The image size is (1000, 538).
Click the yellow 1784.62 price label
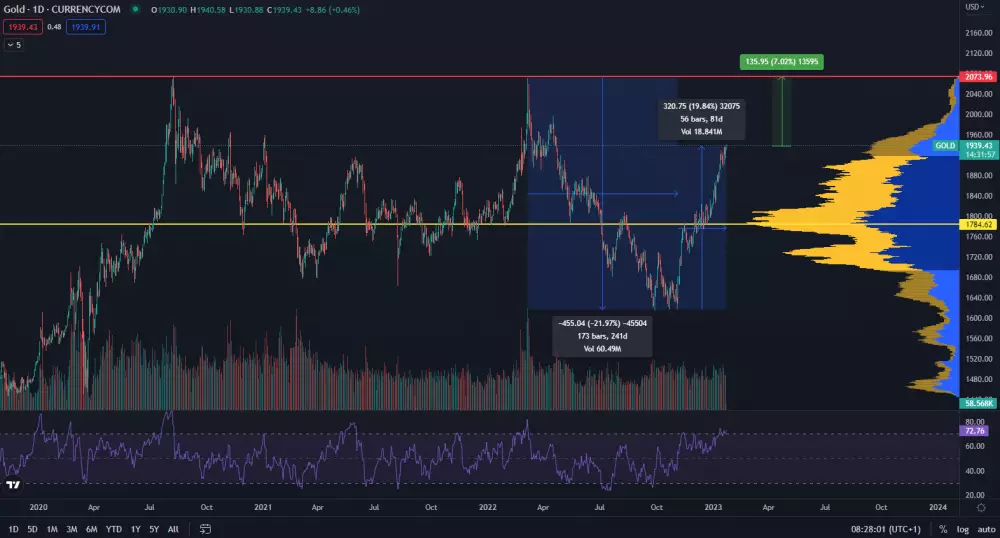(x=975, y=224)
